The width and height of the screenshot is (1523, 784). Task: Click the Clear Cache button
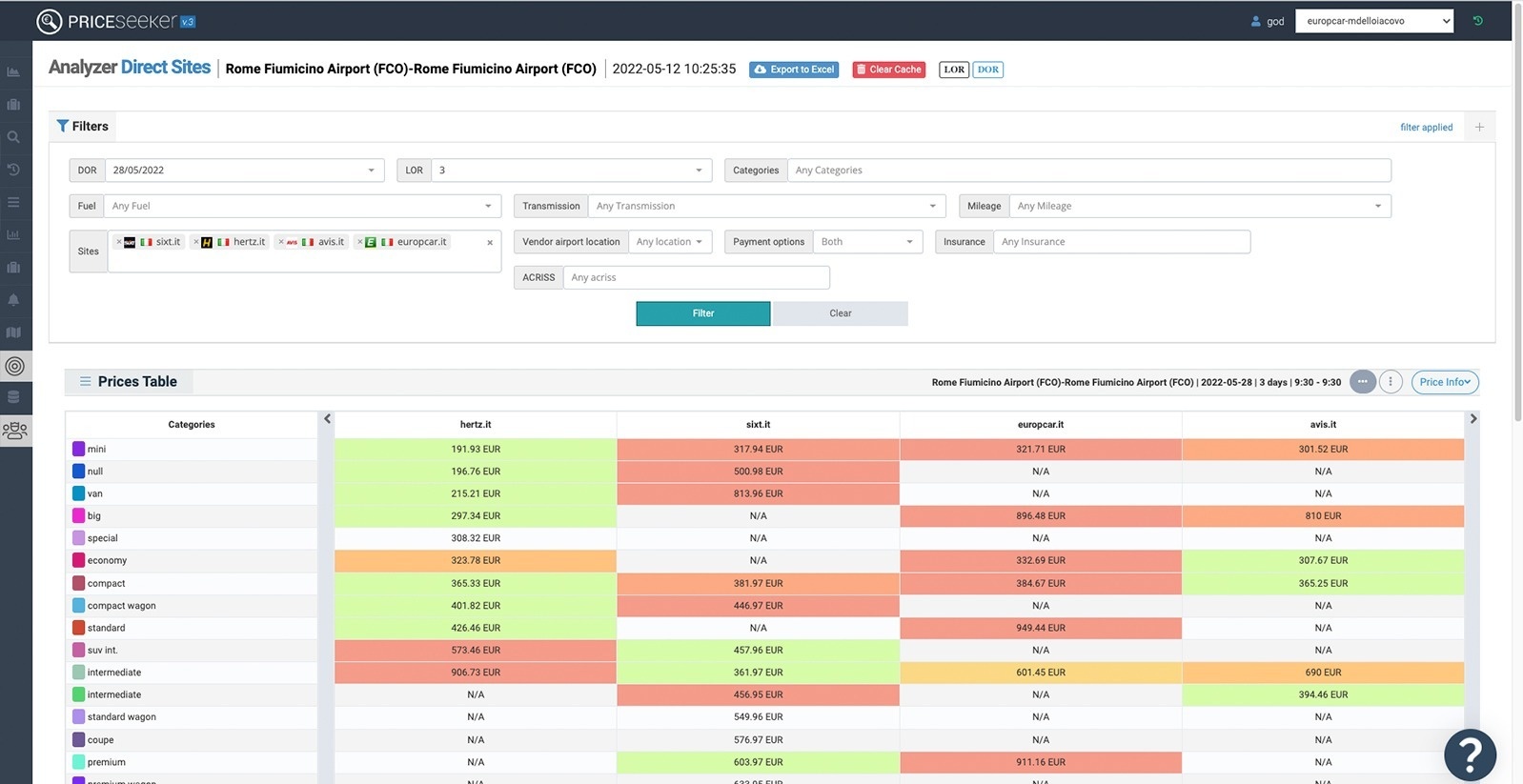888,70
